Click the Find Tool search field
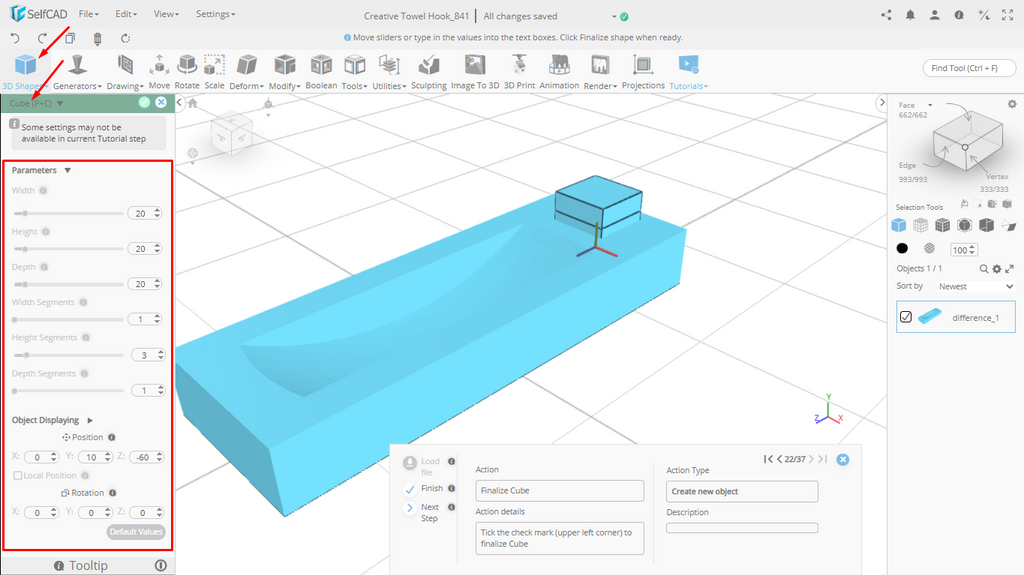Viewport: 1024px width, 575px height. point(969,68)
